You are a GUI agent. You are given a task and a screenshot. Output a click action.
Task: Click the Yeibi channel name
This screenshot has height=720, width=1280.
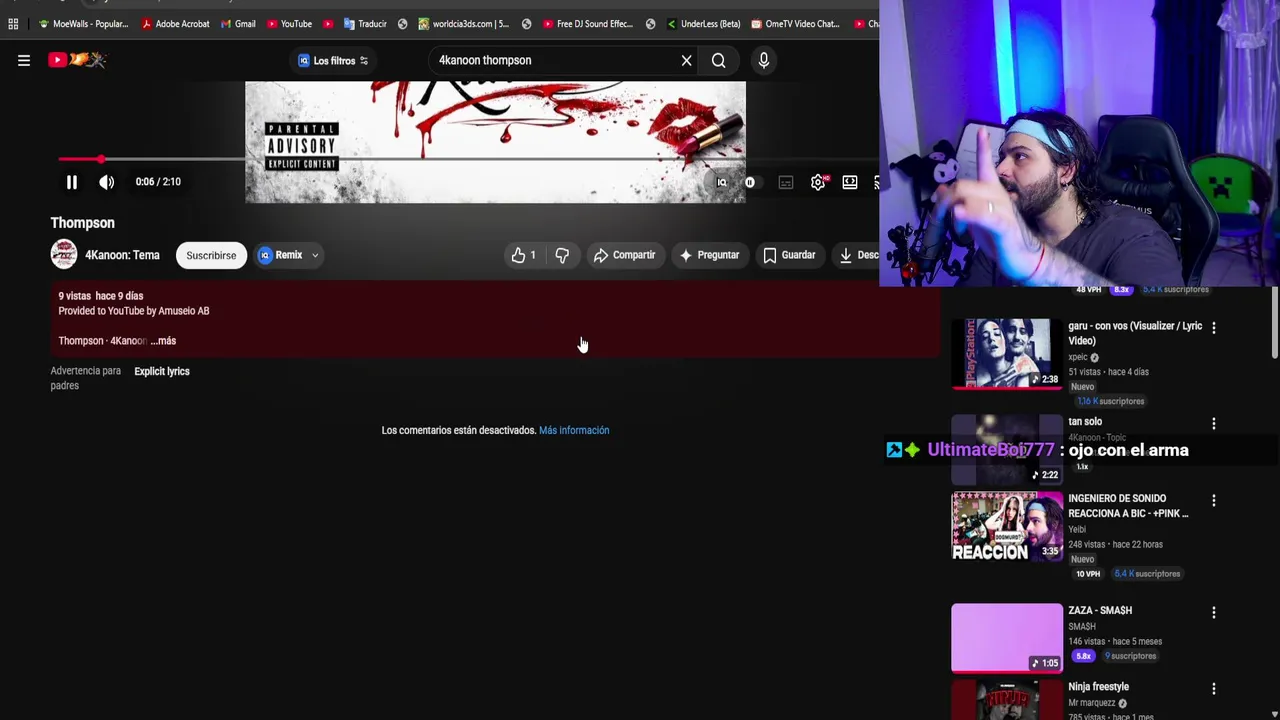point(1077,529)
